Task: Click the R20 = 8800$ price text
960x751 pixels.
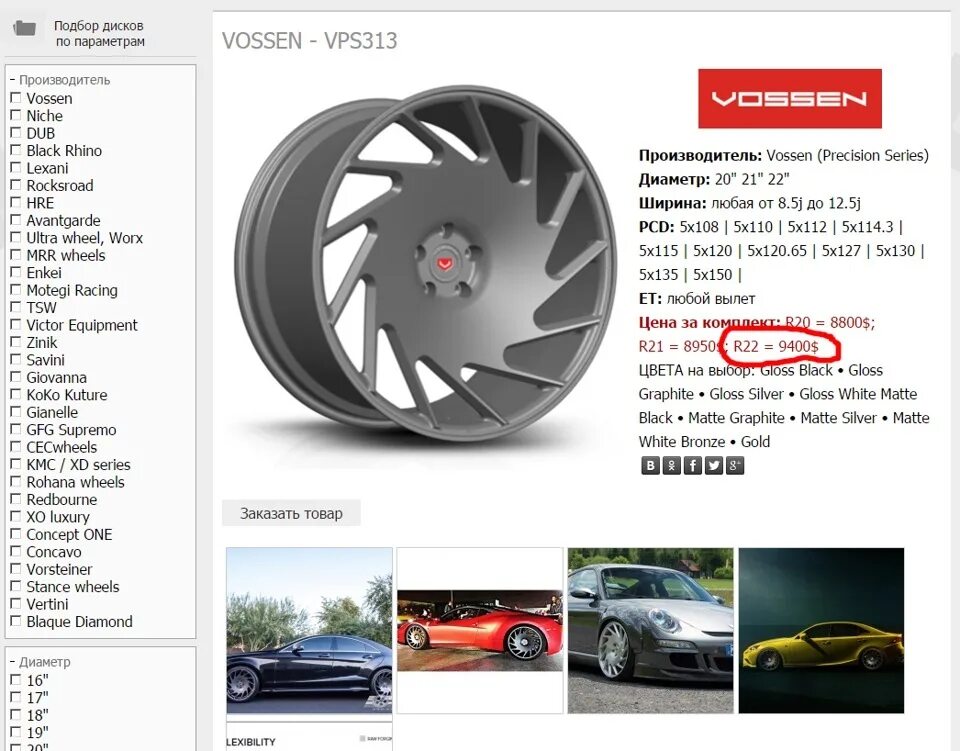Action: (x=830, y=323)
